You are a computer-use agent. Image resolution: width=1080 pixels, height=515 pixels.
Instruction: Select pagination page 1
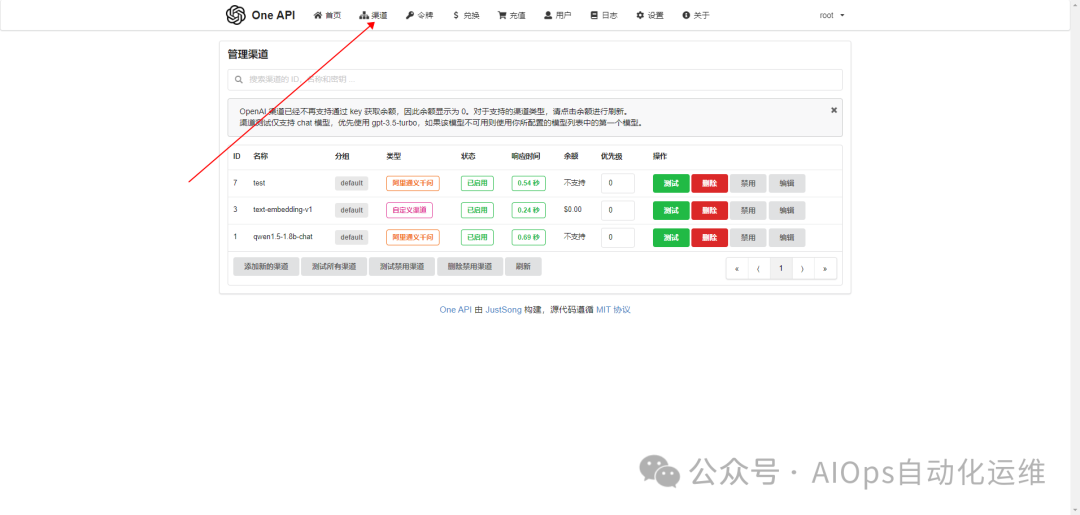781,269
